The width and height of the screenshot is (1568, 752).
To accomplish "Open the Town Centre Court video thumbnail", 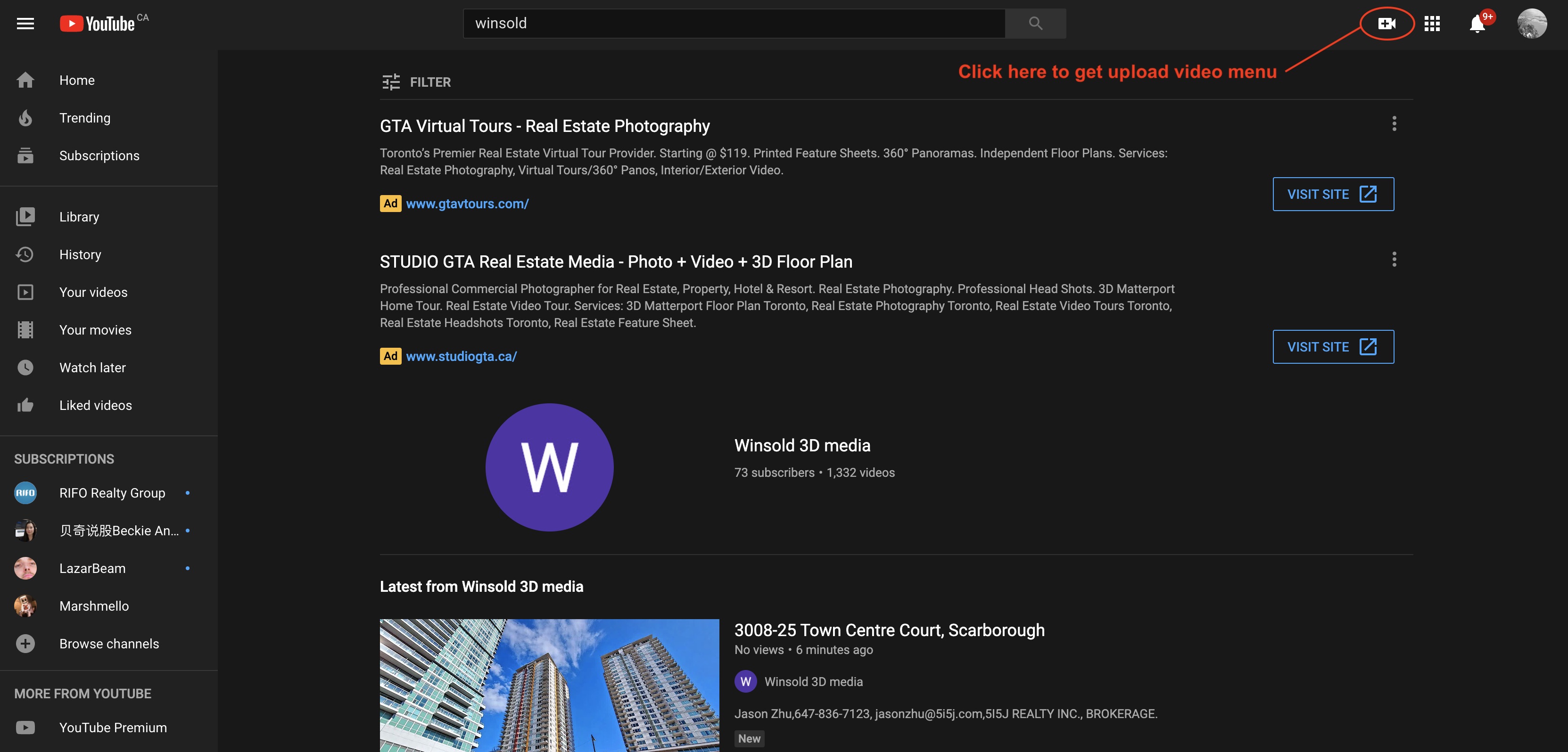I will (549, 685).
